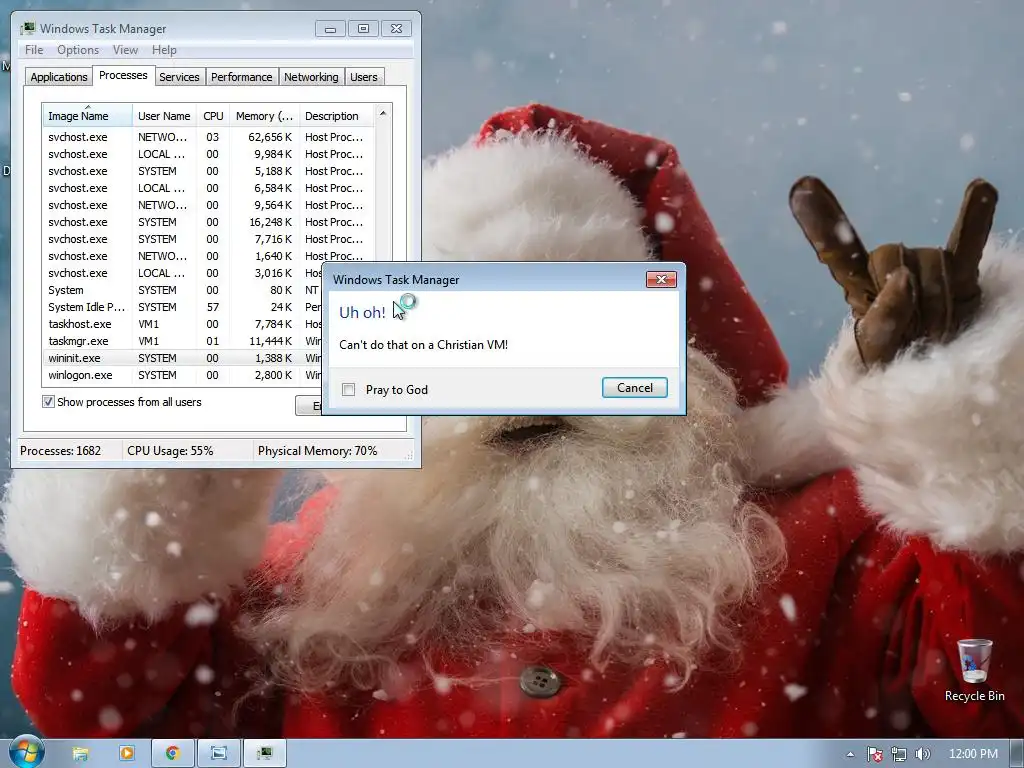Click the Task Manager title bar icon
Image resolution: width=1024 pixels, height=768 pixels.
point(27,28)
